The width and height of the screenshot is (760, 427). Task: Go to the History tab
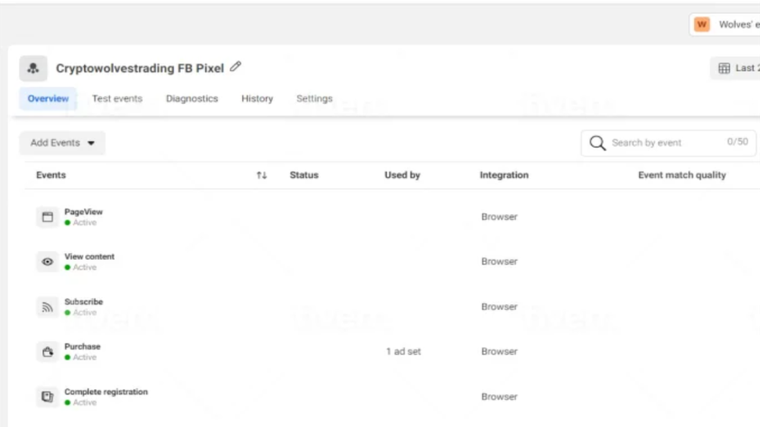(257, 99)
